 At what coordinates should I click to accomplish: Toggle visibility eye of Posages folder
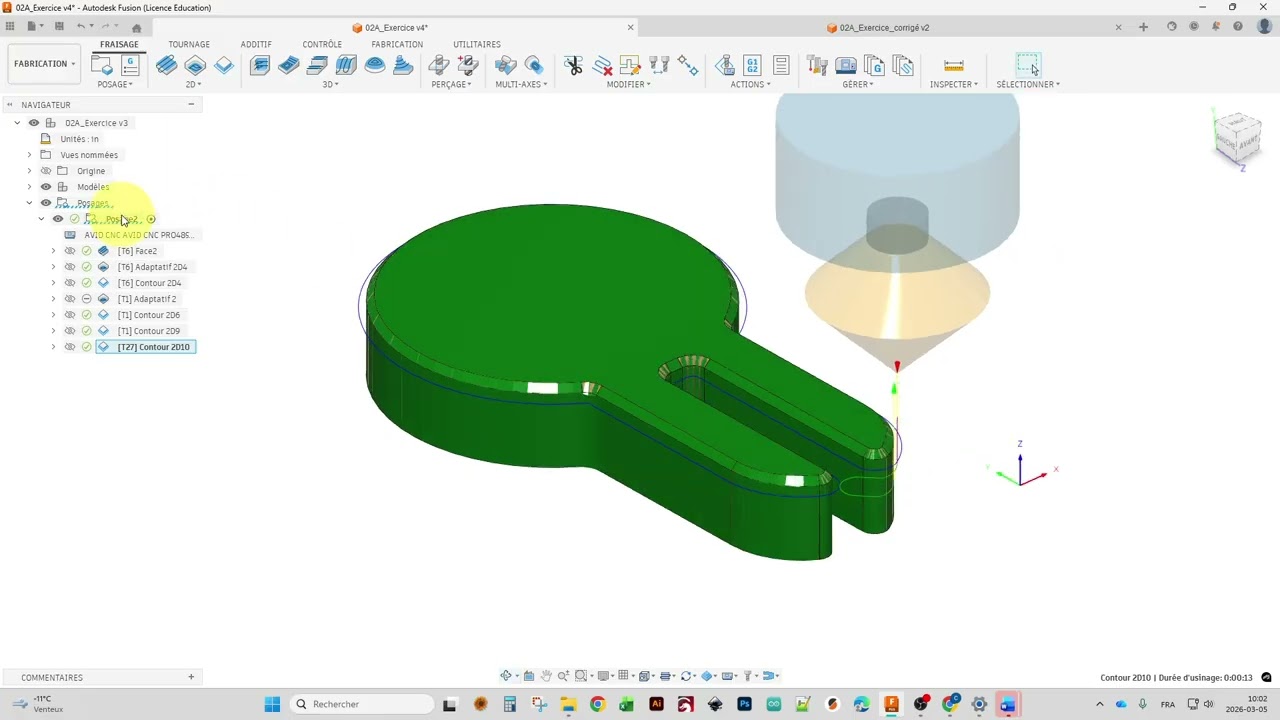point(46,203)
